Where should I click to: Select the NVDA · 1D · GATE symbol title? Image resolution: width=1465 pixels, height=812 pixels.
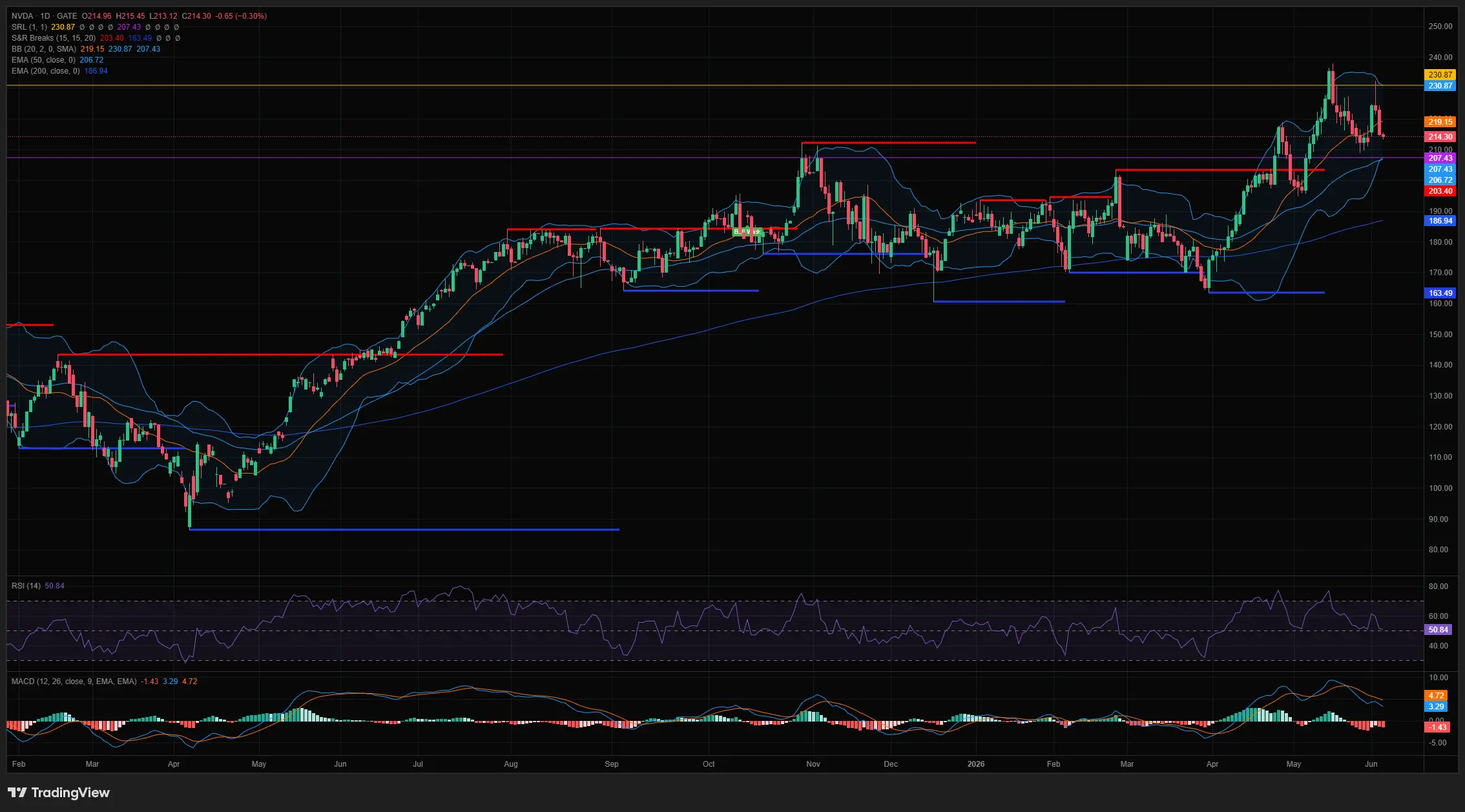tap(44, 16)
